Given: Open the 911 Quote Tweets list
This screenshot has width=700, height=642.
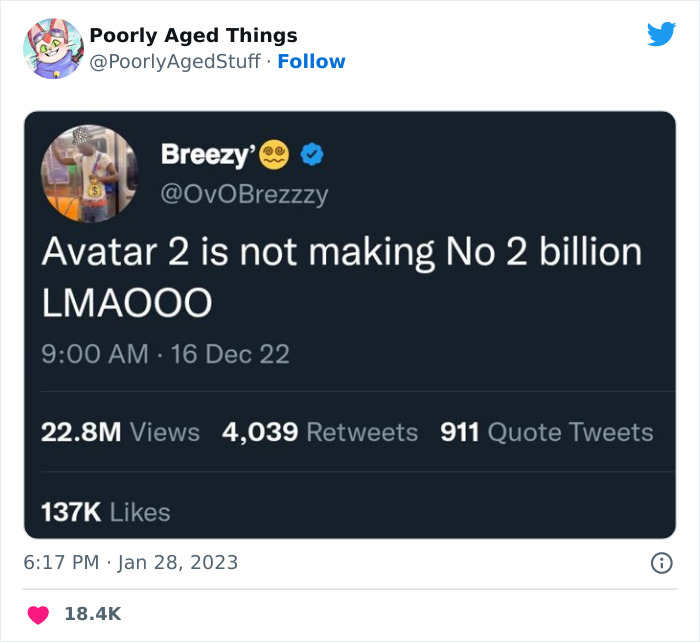Looking at the screenshot, I should [546, 432].
